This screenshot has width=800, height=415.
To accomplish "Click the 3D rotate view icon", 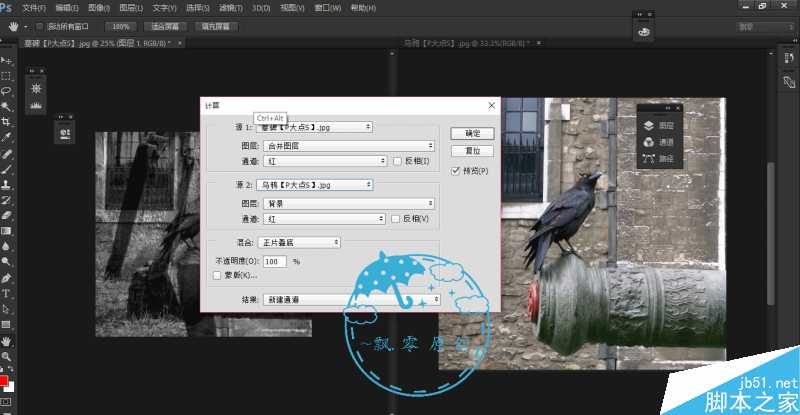I will click(643, 32).
